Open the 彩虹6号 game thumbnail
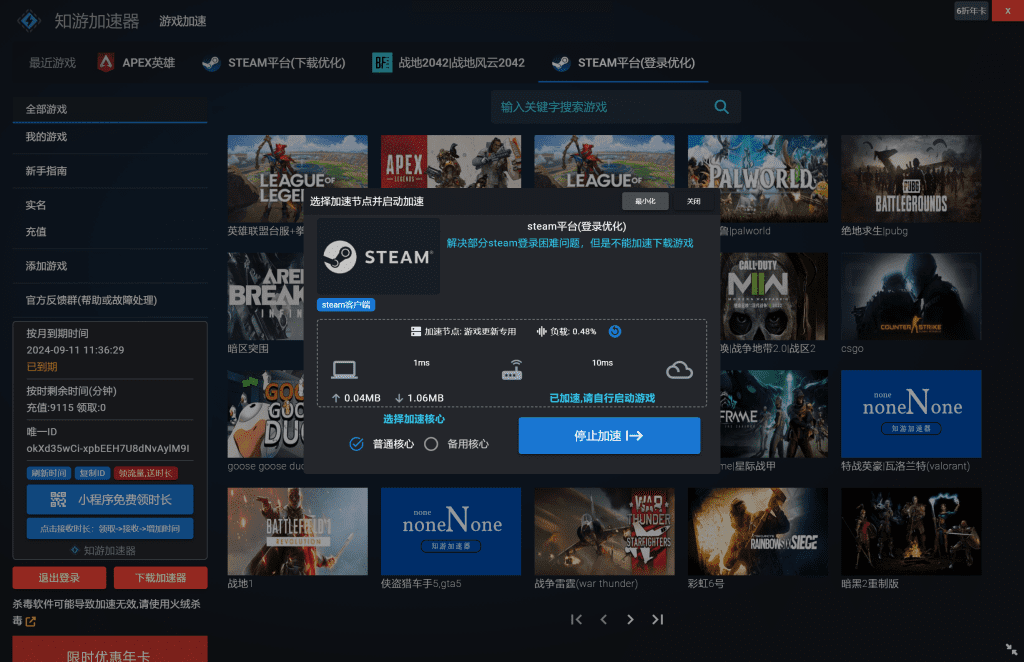1024x662 pixels. [758, 531]
